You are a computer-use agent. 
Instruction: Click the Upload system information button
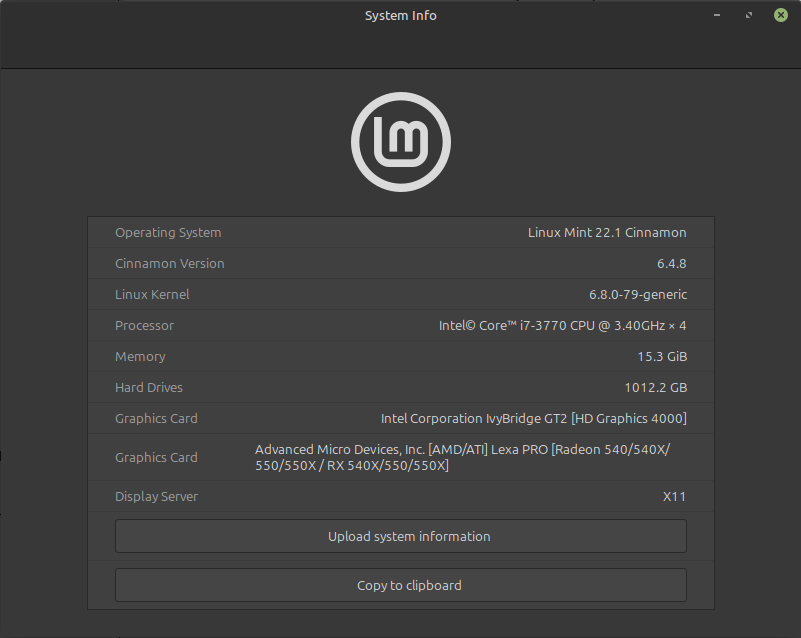(400, 536)
